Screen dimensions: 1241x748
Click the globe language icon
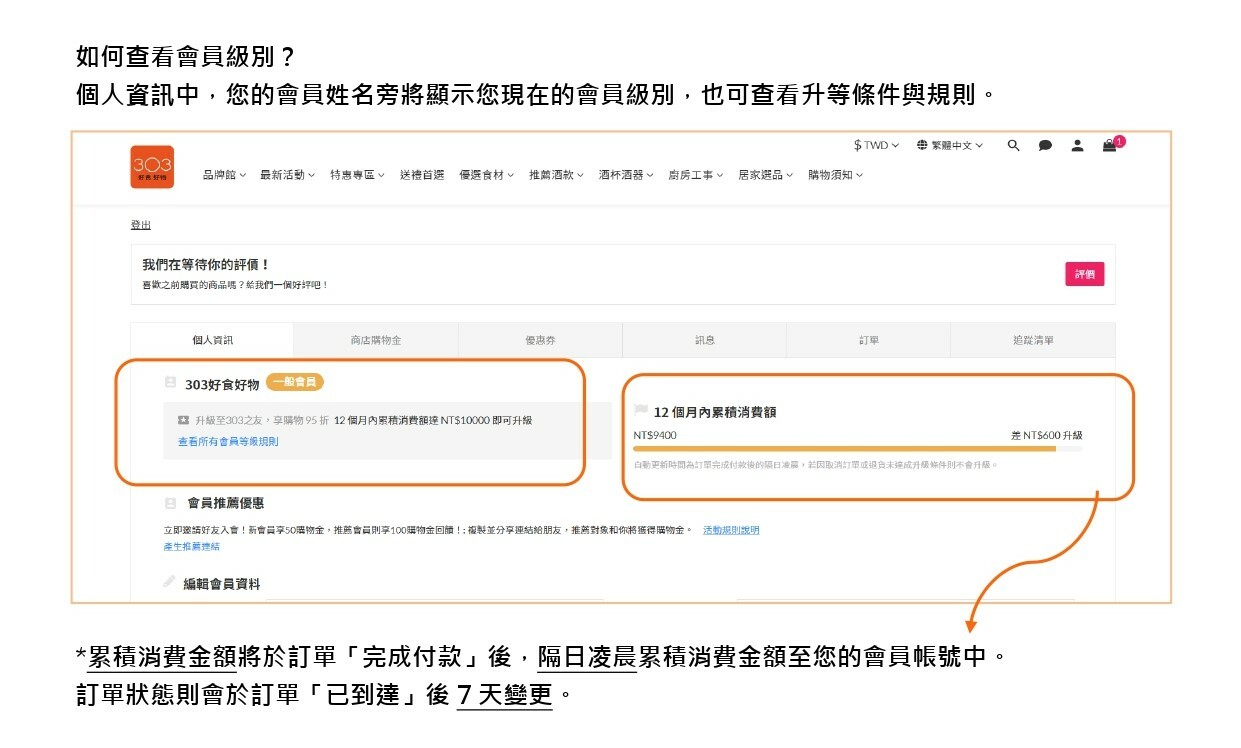(x=922, y=145)
